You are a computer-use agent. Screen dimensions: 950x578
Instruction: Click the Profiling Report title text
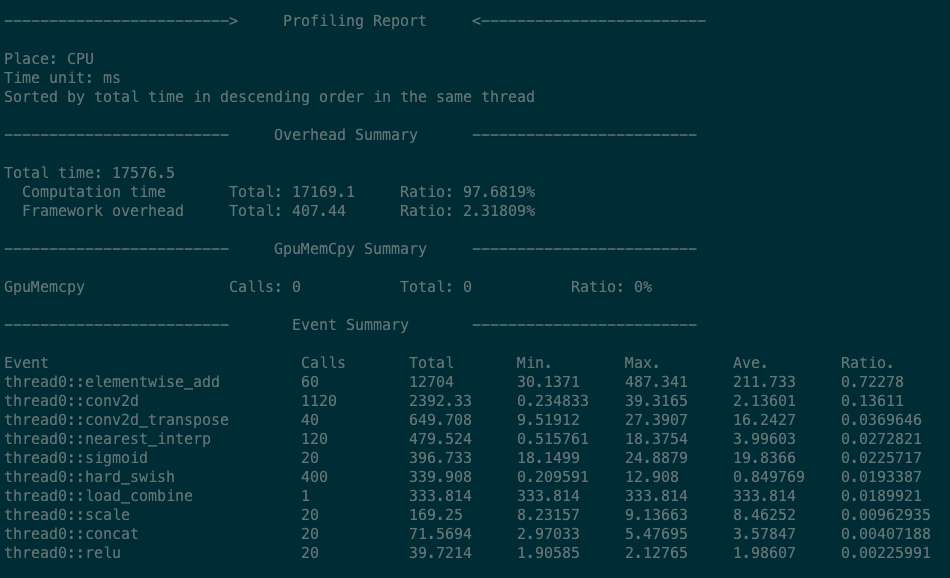point(355,20)
